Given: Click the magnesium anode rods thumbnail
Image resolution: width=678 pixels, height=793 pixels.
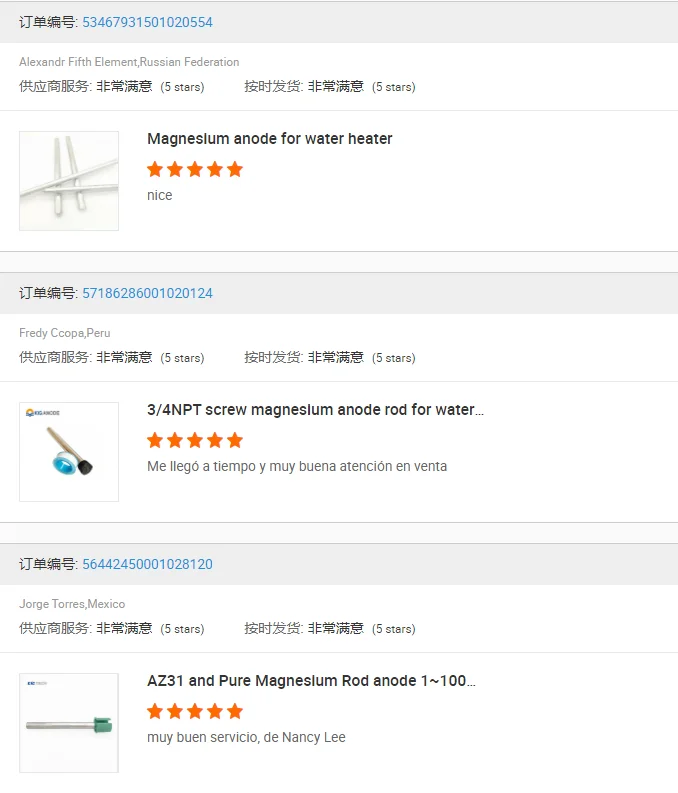Looking at the screenshot, I should click(69, 181).
